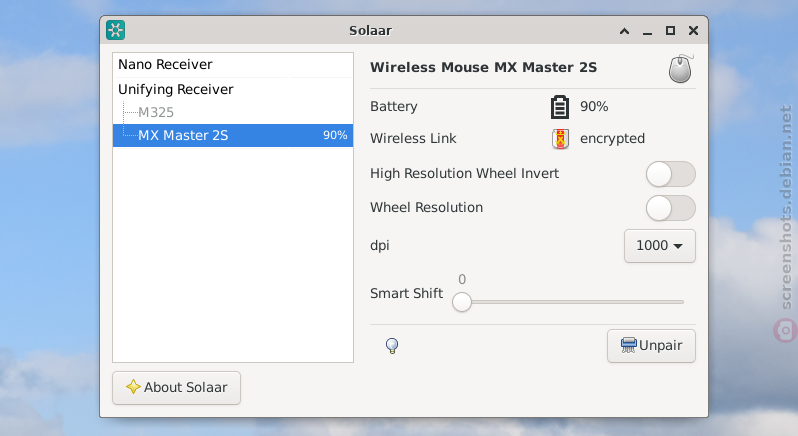Click the 90% battery value in details panel
Image resolution: width=798 pixels, height=436 pixels.
pos(594,106)
